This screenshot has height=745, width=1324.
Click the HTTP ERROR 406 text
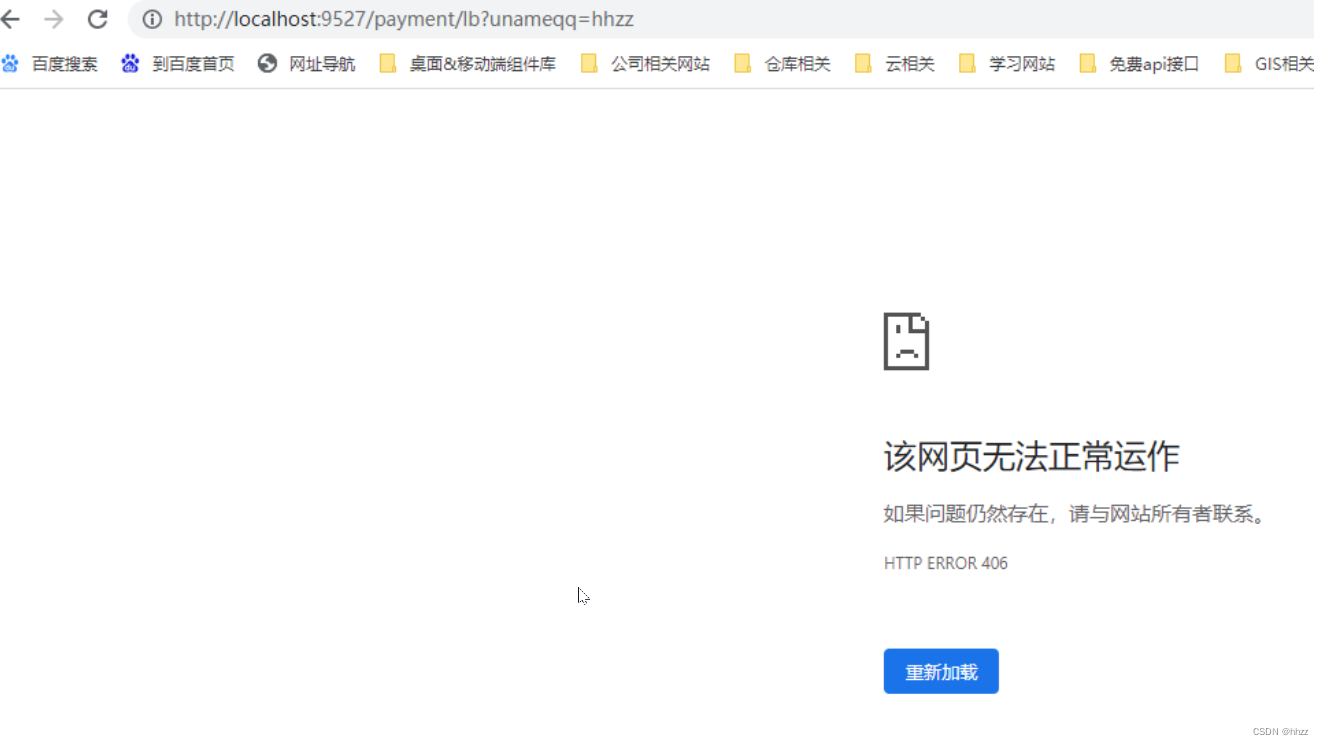click(x=946, y=563)
